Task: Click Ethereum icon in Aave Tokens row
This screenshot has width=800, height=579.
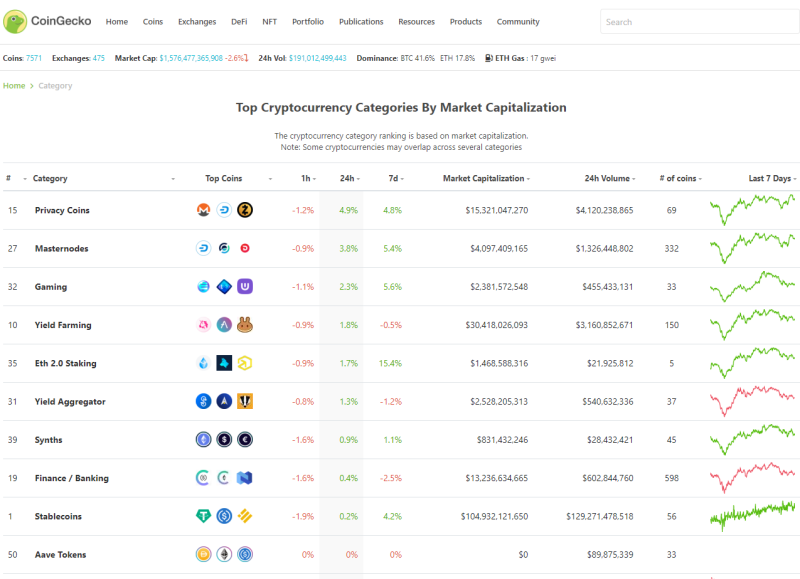Action: pos(224,555)
